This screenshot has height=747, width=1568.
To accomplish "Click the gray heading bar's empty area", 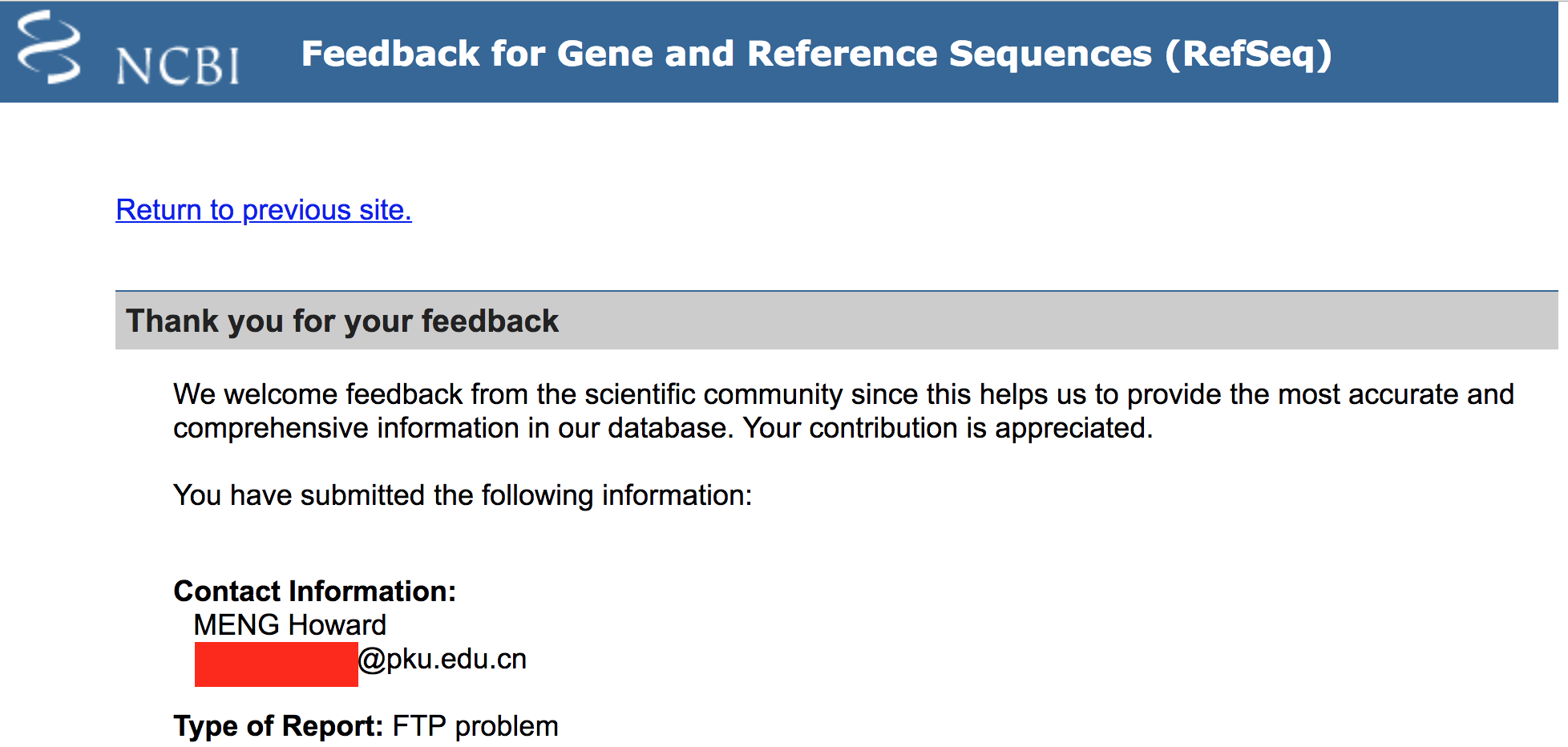I will pos(1042,321).
